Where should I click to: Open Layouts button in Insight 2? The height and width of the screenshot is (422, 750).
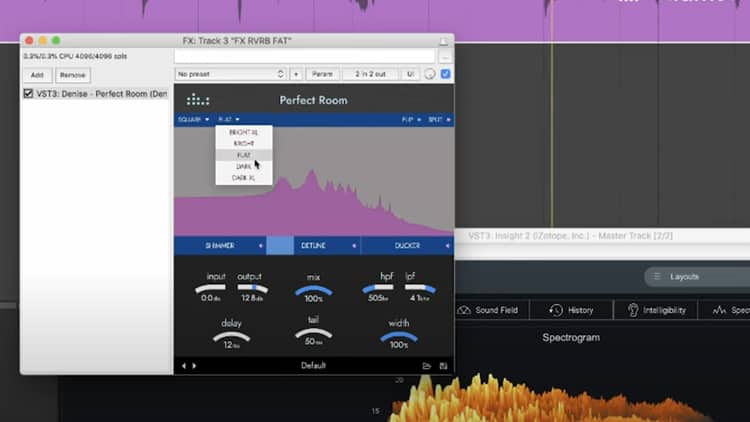(697, 277)
